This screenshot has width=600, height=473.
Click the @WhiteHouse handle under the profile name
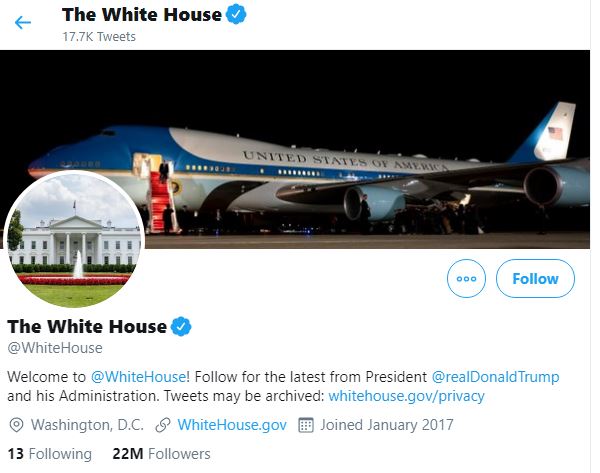tap(55, 348)
